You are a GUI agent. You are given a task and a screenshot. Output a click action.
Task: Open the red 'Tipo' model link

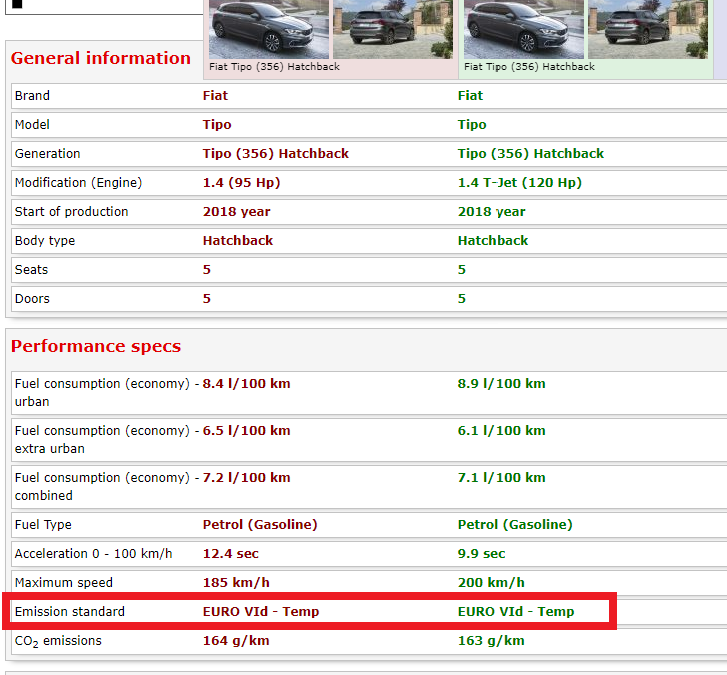[x=217, y=125]
